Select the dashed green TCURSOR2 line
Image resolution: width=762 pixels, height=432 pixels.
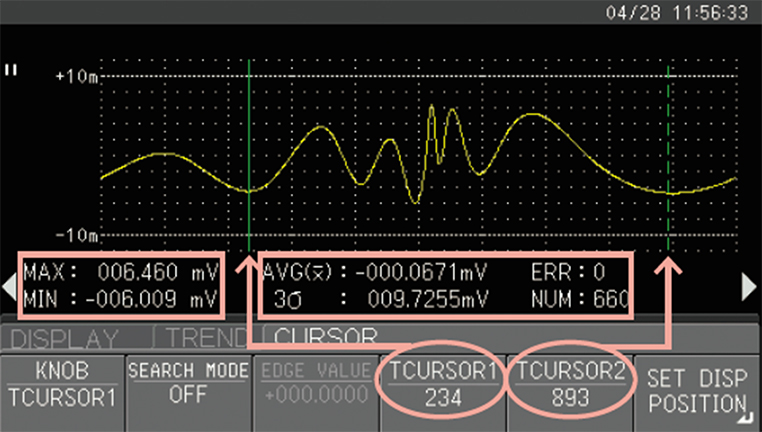pyautogui.click(x=668, y=156)
